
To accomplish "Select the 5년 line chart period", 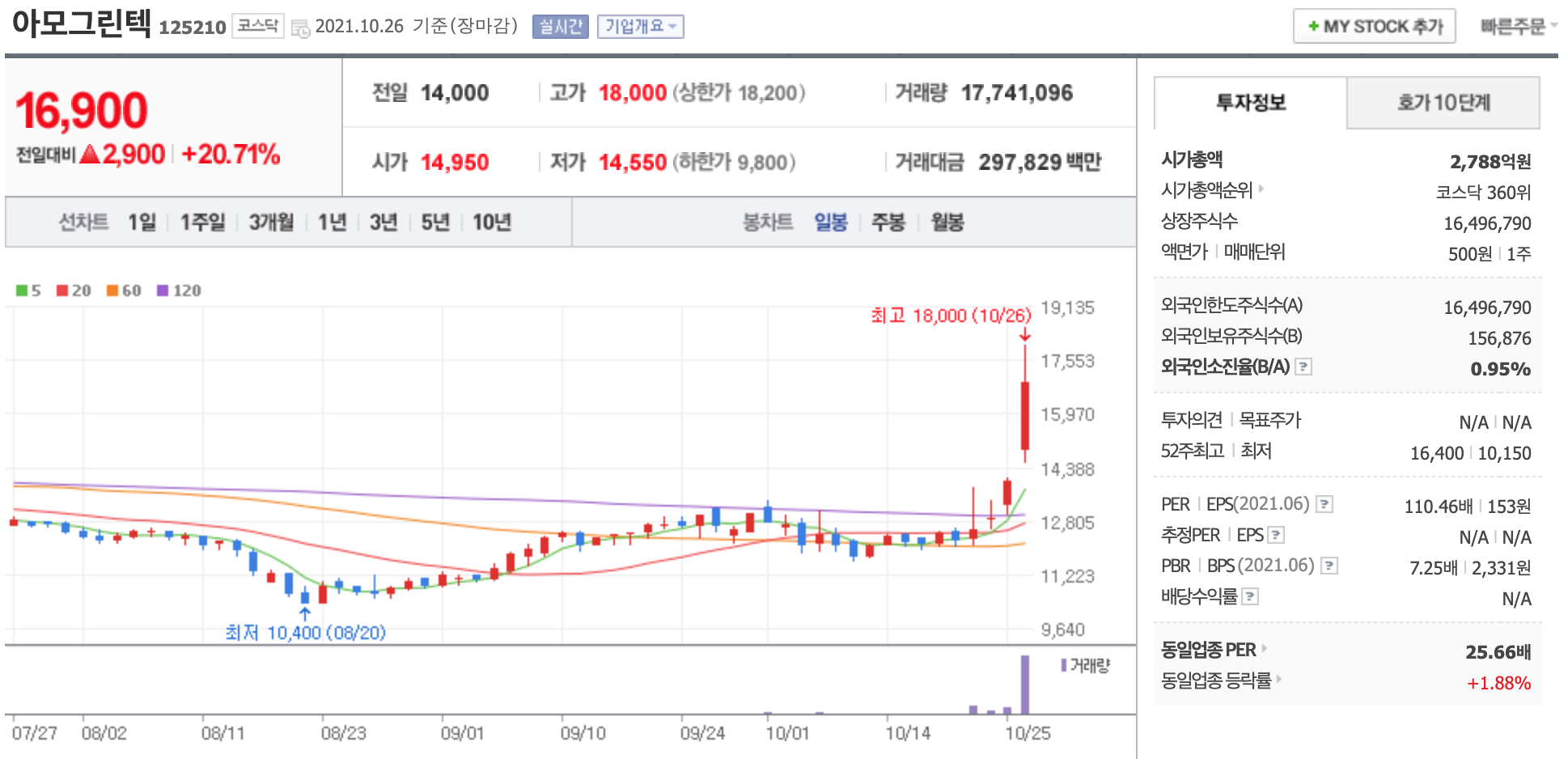I will point(435,222).
